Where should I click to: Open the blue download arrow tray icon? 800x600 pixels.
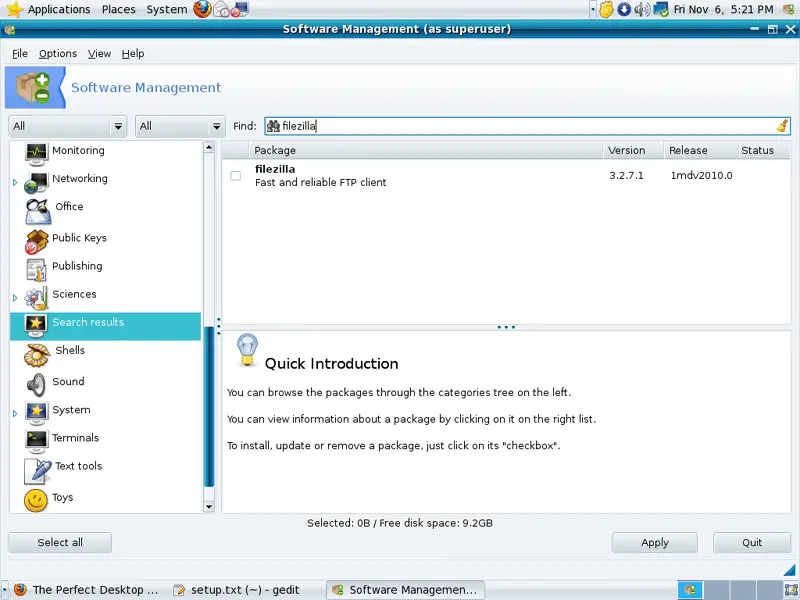[x=623, y=9]
